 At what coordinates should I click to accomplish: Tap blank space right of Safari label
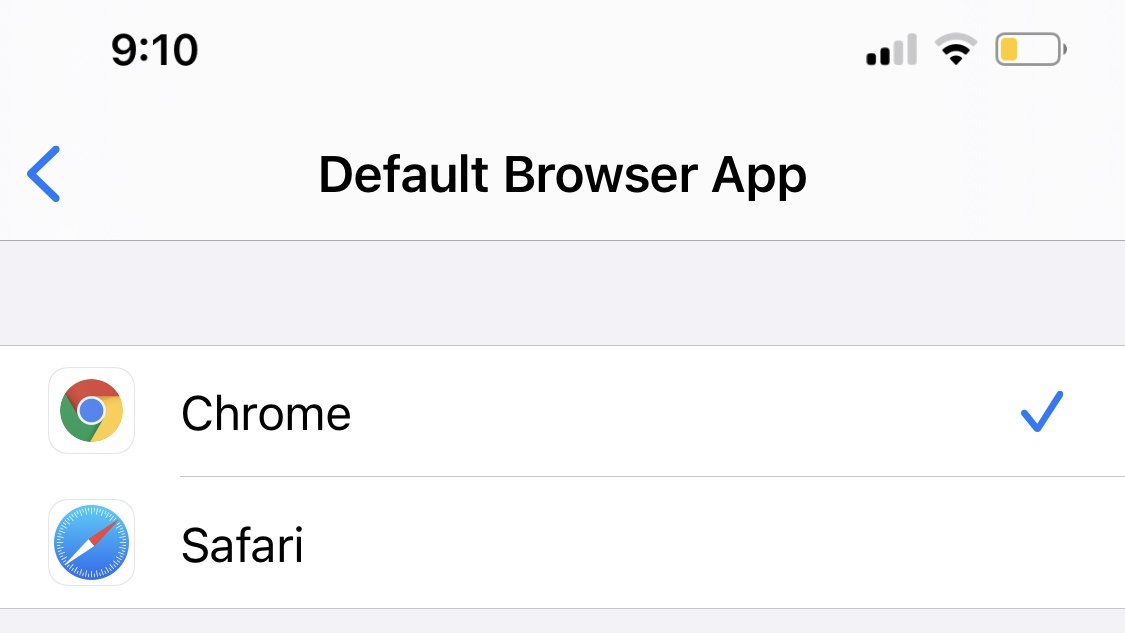click(650, 544)
